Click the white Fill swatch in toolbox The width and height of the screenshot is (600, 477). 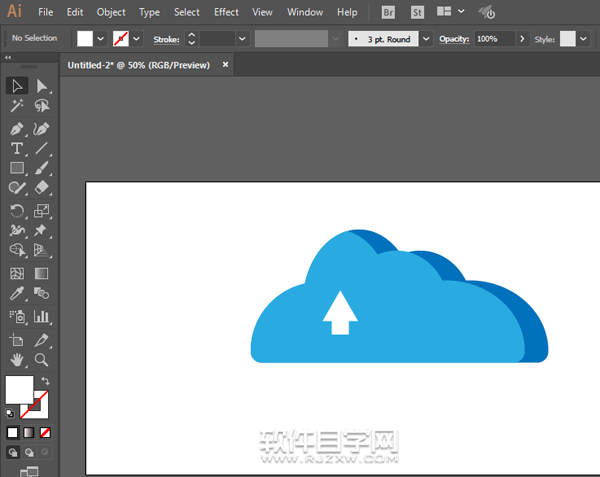point(19,389)
